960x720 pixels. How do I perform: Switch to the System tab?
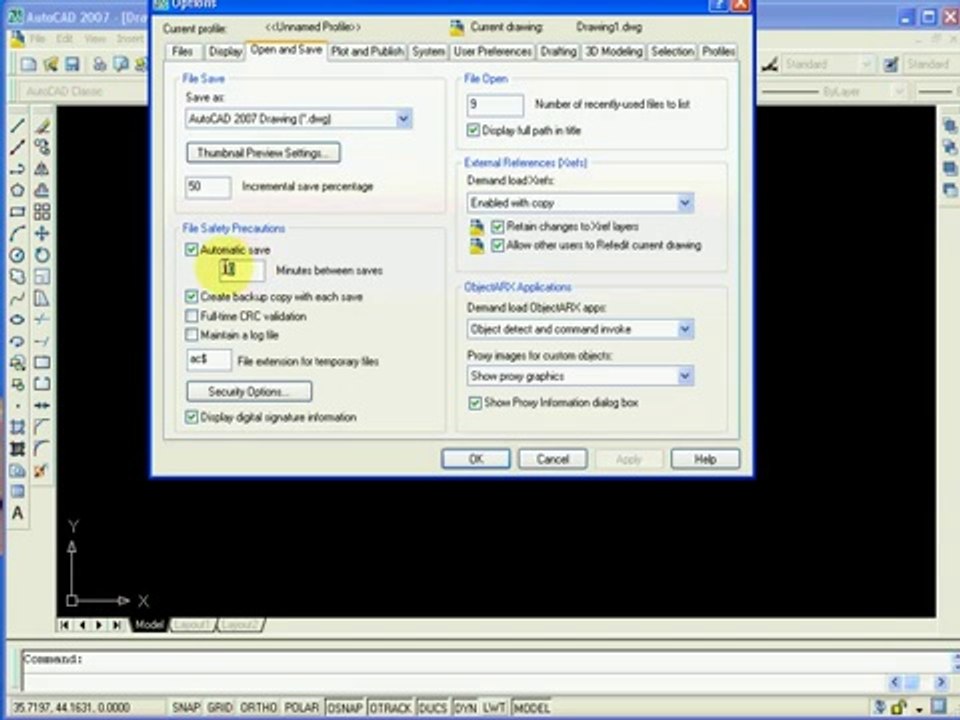point(428,51)
